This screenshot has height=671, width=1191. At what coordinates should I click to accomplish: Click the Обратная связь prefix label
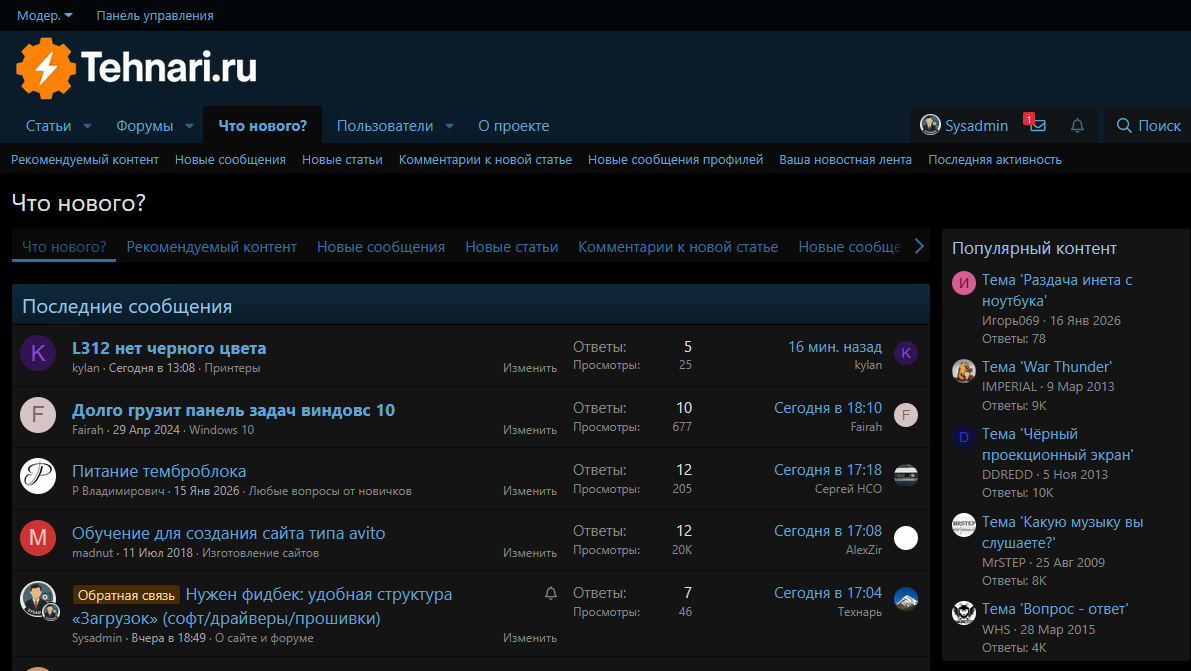[126, 595]
